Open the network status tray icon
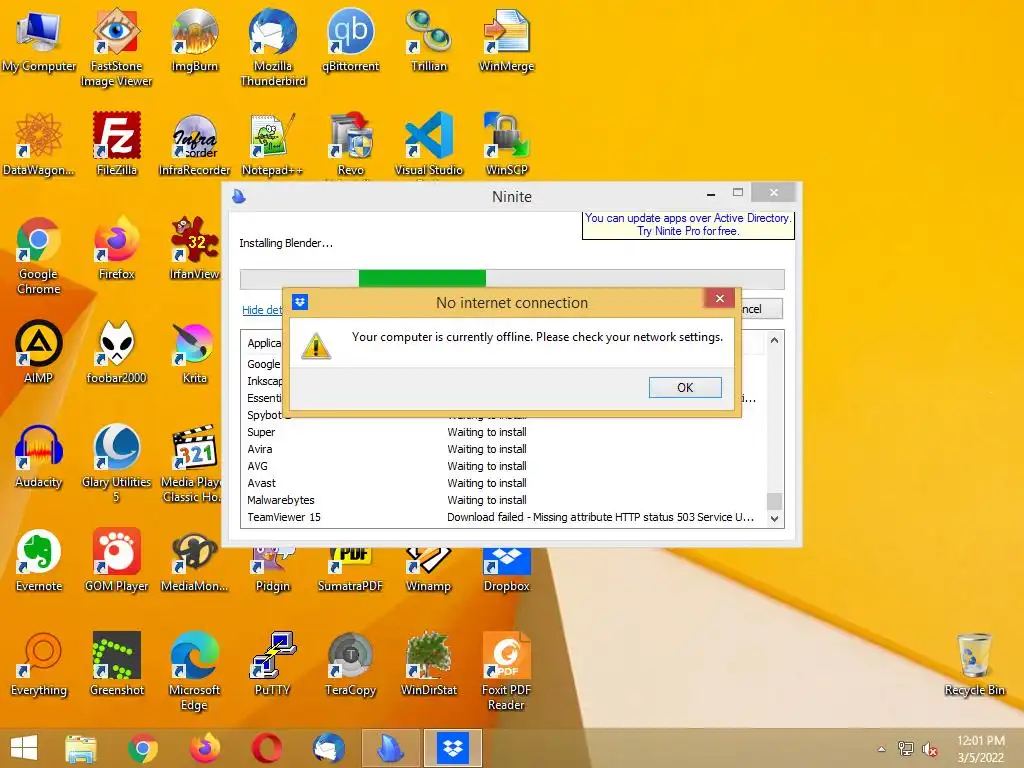The image size is (1024, 768). tap(905, 749)
